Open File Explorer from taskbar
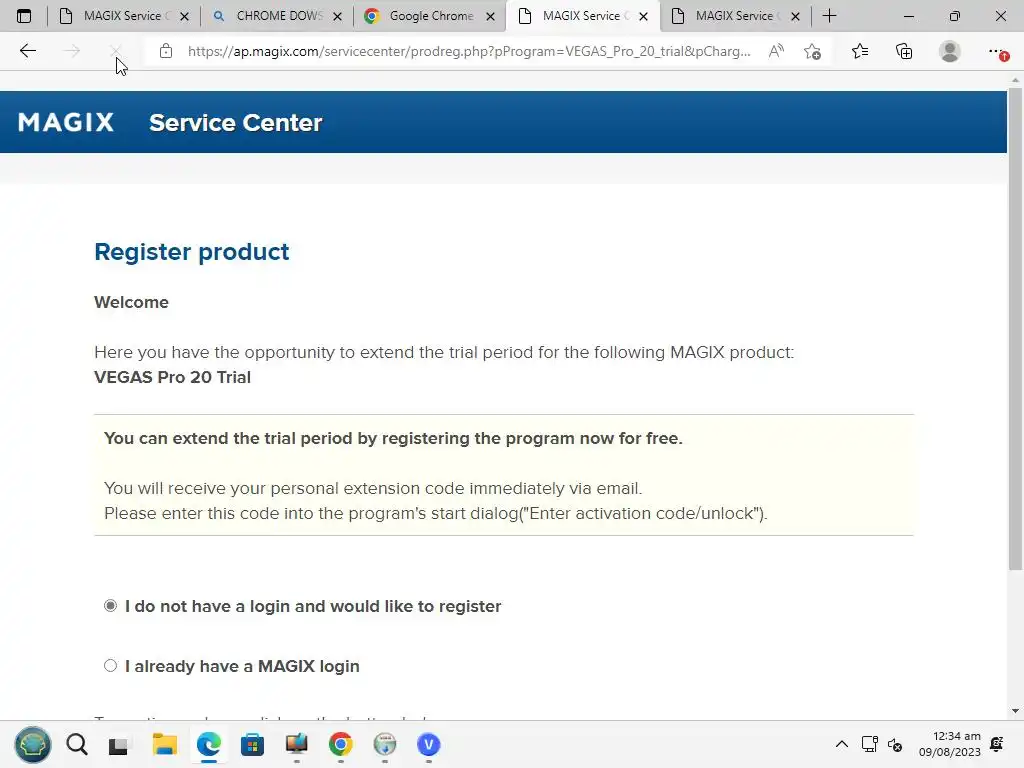Image resolution: width=1024 pixels, height=768 pixels. (165, 744)
